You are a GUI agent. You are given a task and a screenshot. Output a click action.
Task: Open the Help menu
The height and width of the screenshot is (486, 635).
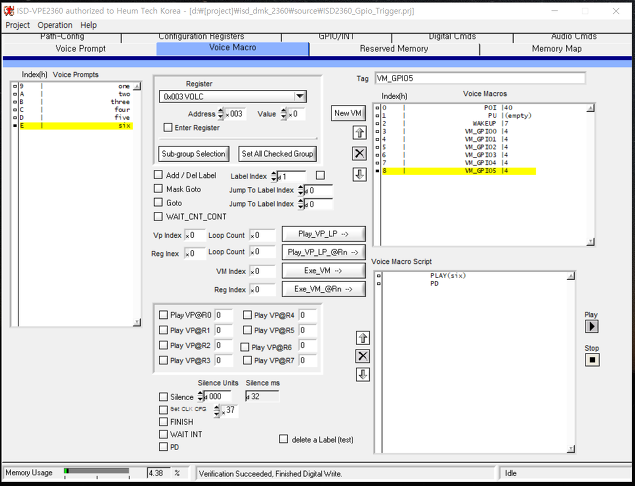88,25
